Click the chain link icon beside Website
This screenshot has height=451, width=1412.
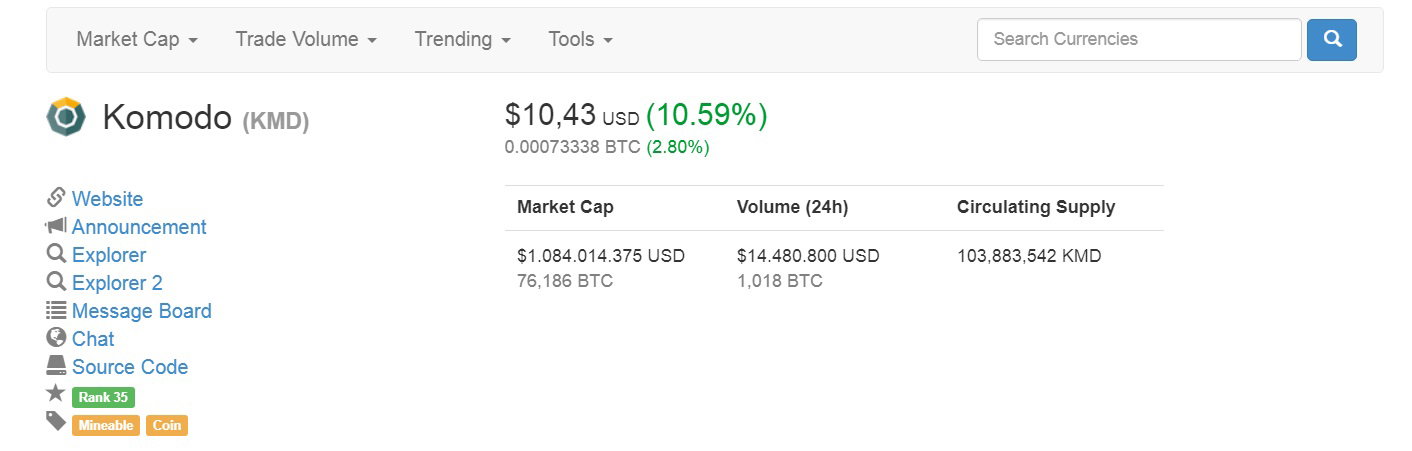[x=56, y=197]
